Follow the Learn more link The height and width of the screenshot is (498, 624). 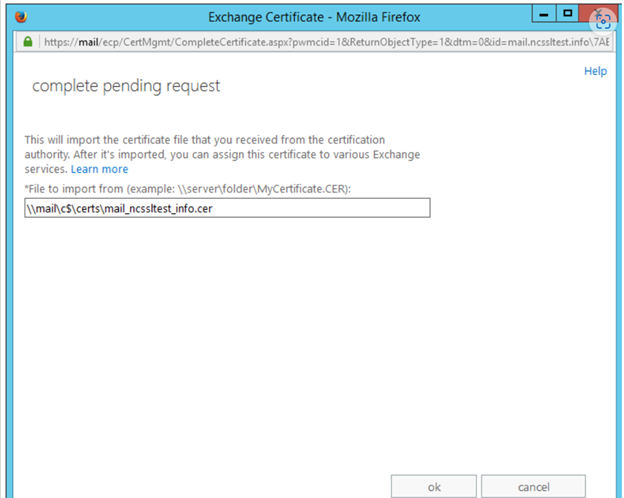(x=99, y=169)
